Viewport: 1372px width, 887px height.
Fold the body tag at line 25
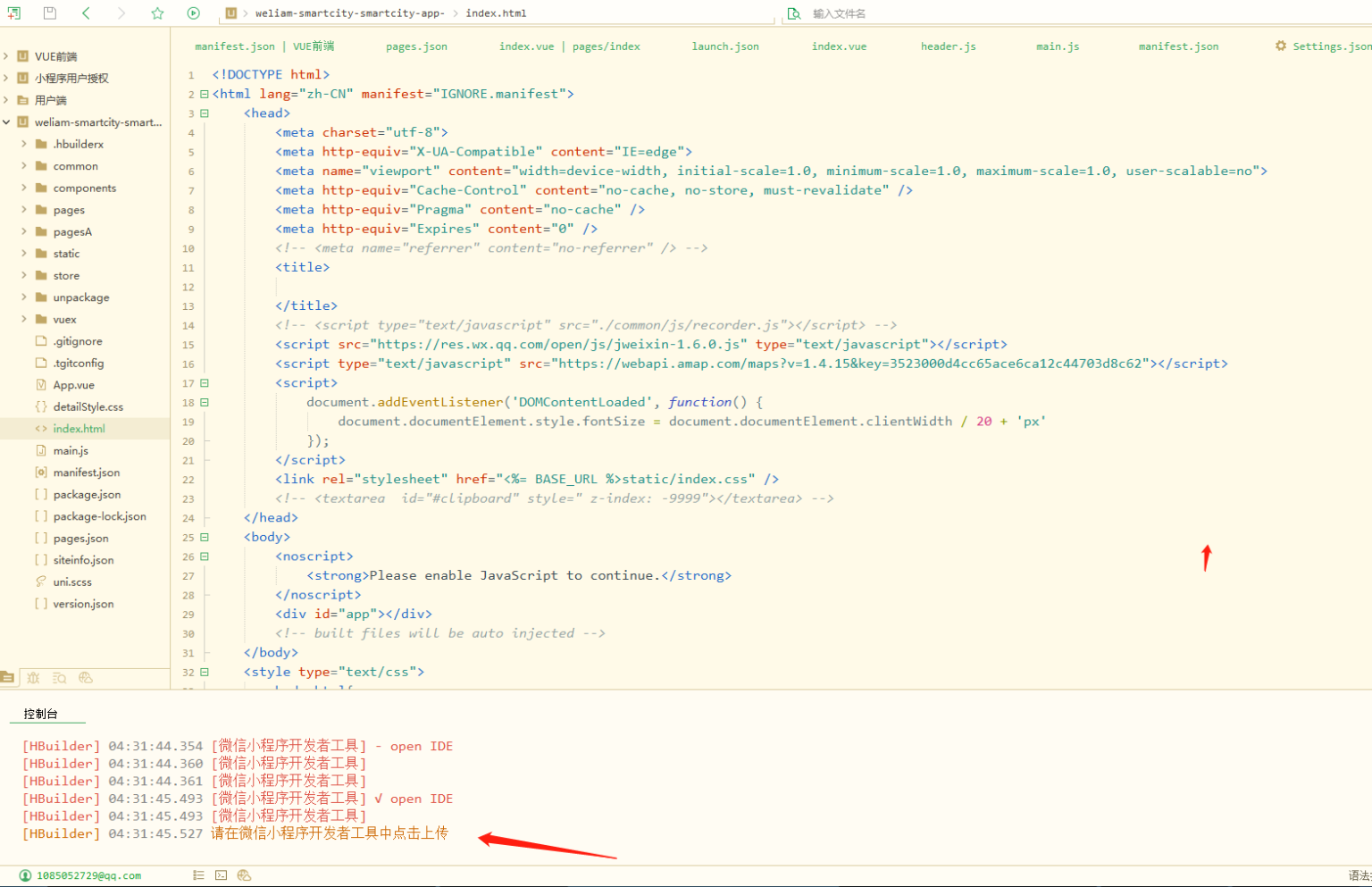coord(205,538)
